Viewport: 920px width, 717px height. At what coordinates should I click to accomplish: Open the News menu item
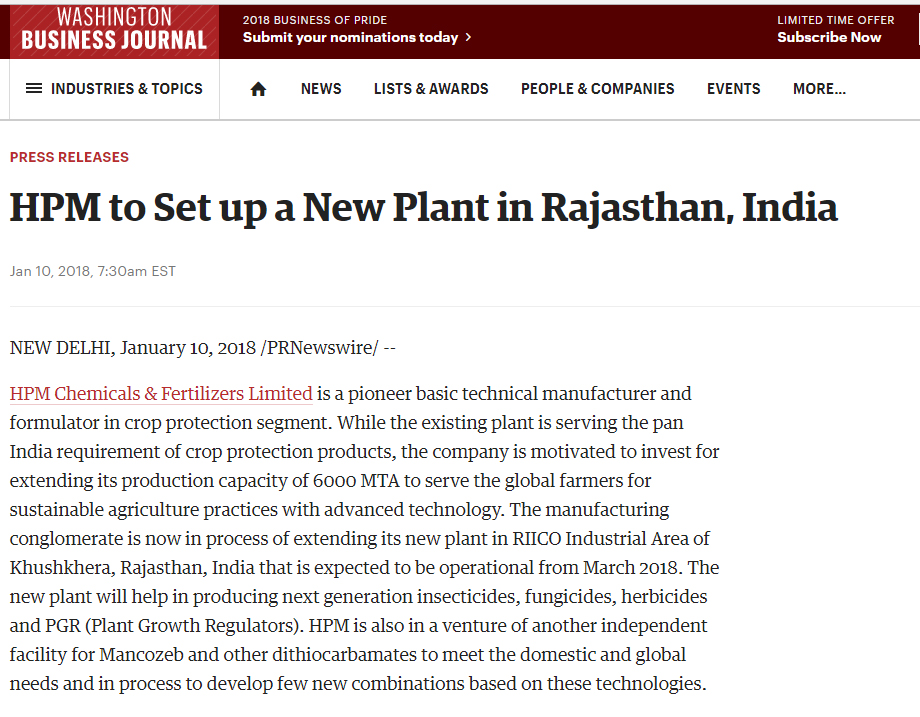(x=321, y=89)
